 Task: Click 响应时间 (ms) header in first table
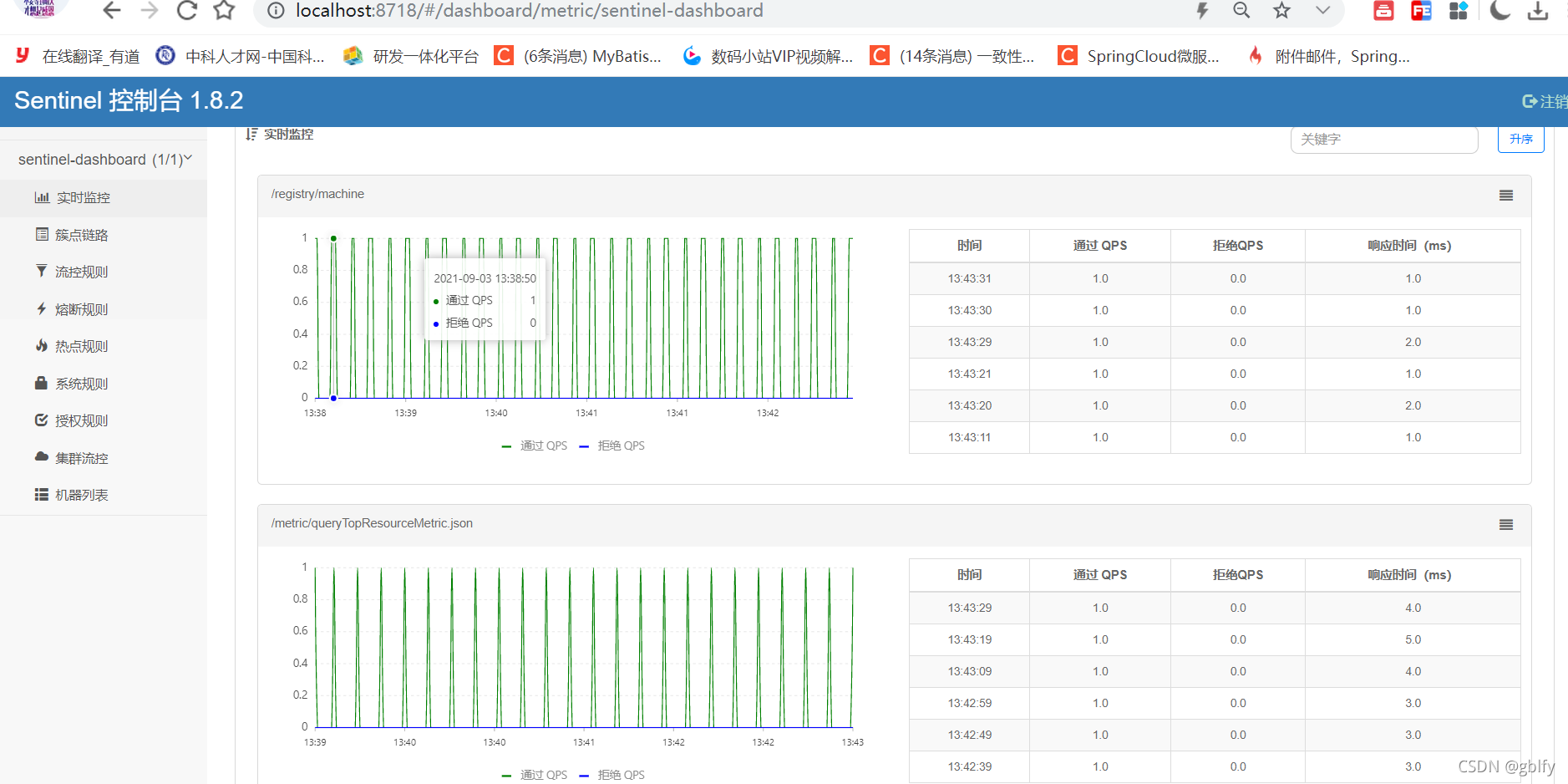point(1413,246)
